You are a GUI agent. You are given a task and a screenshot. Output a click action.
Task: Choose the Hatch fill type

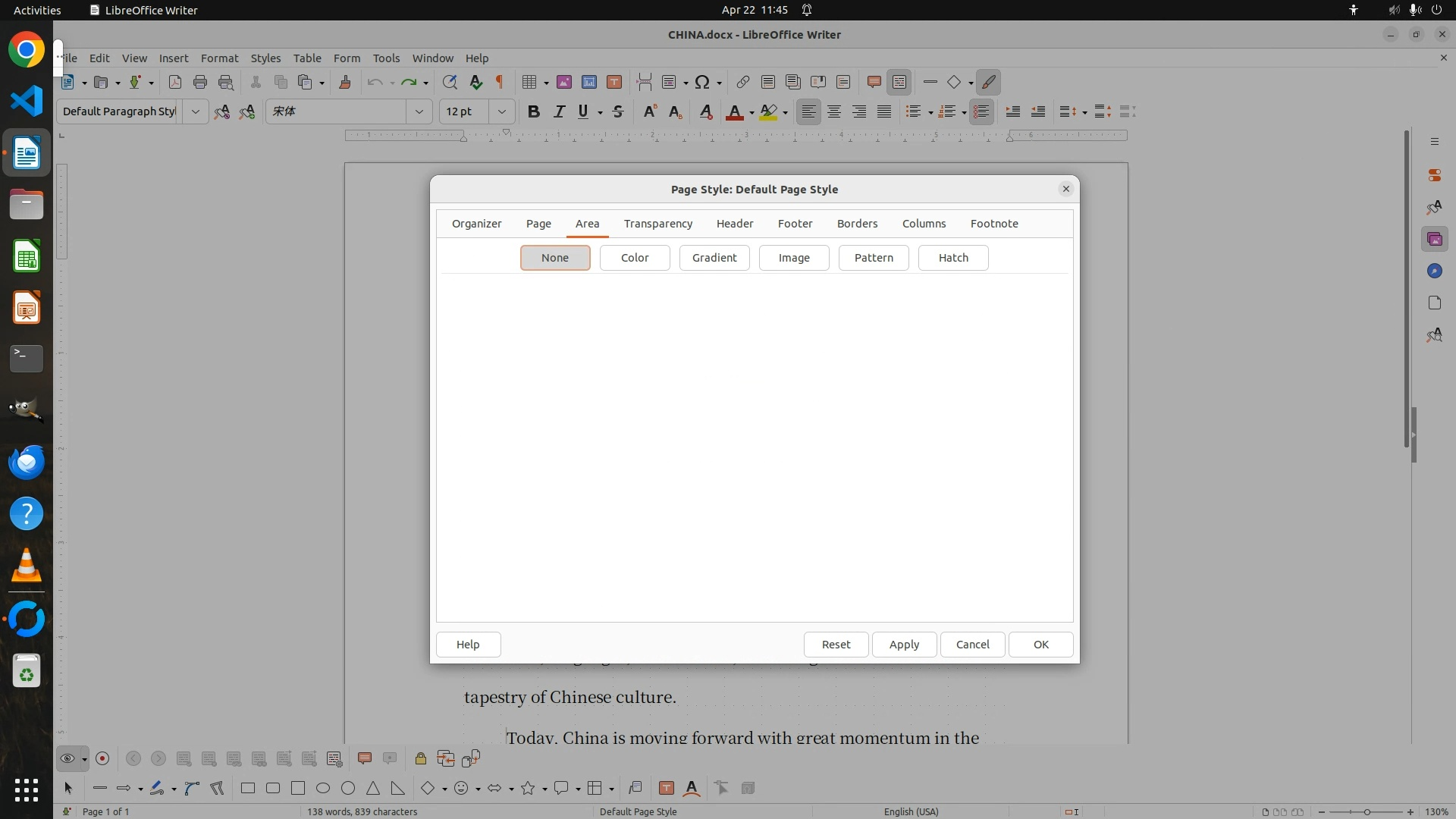tap(952, 258)
